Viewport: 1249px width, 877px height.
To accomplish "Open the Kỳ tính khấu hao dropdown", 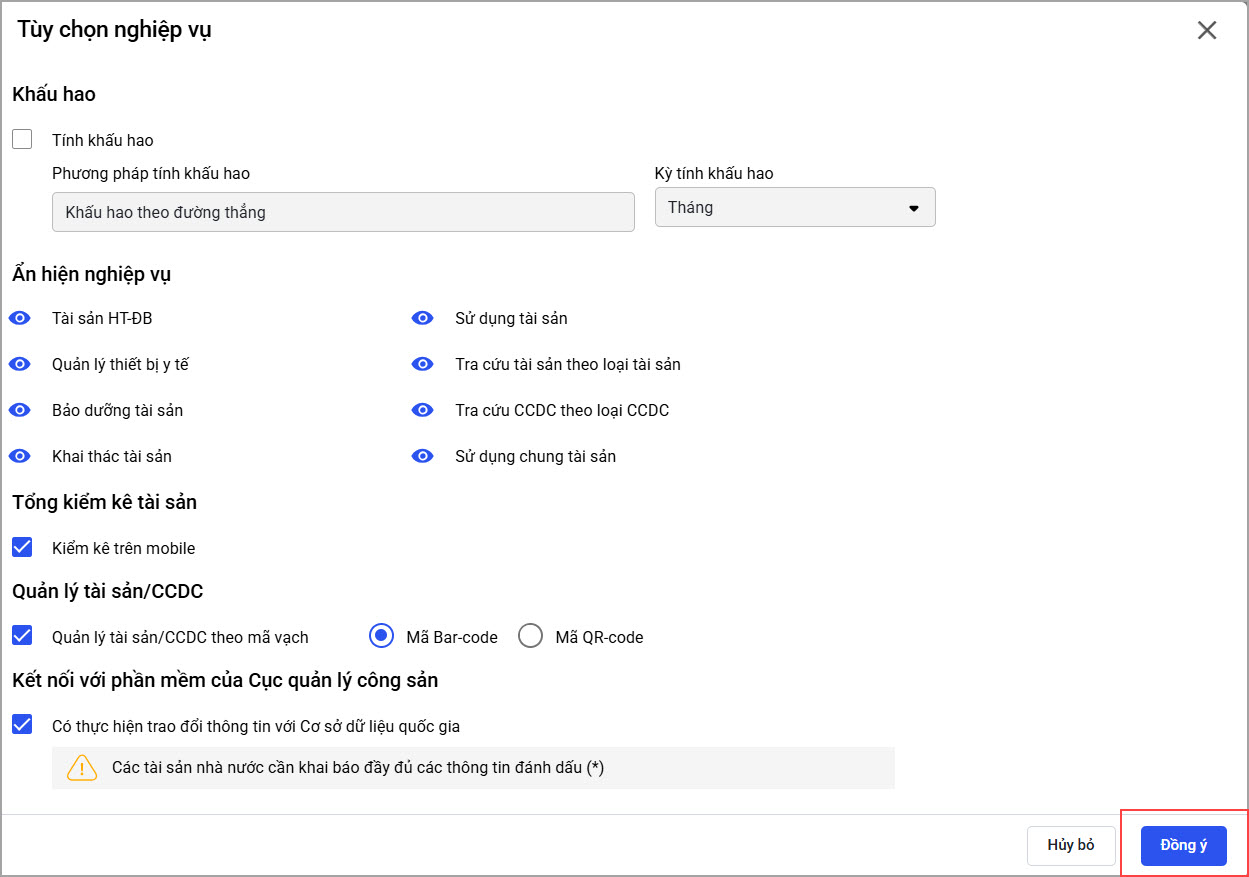I will [x=795, y=208].
